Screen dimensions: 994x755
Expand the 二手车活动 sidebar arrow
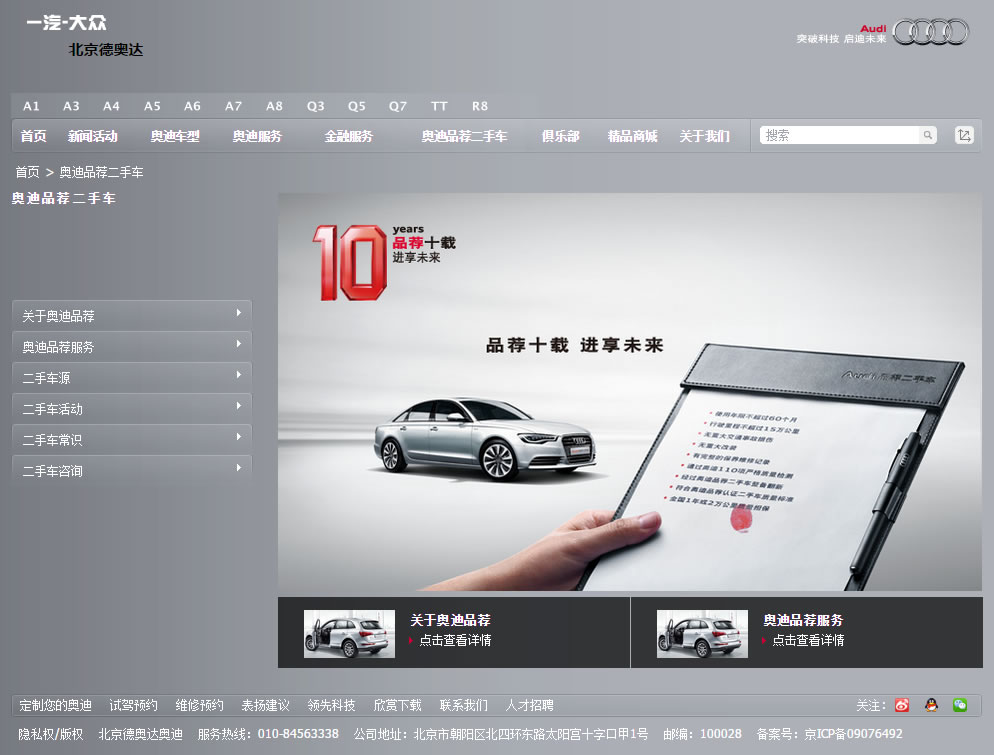click(x=238, y=406)
